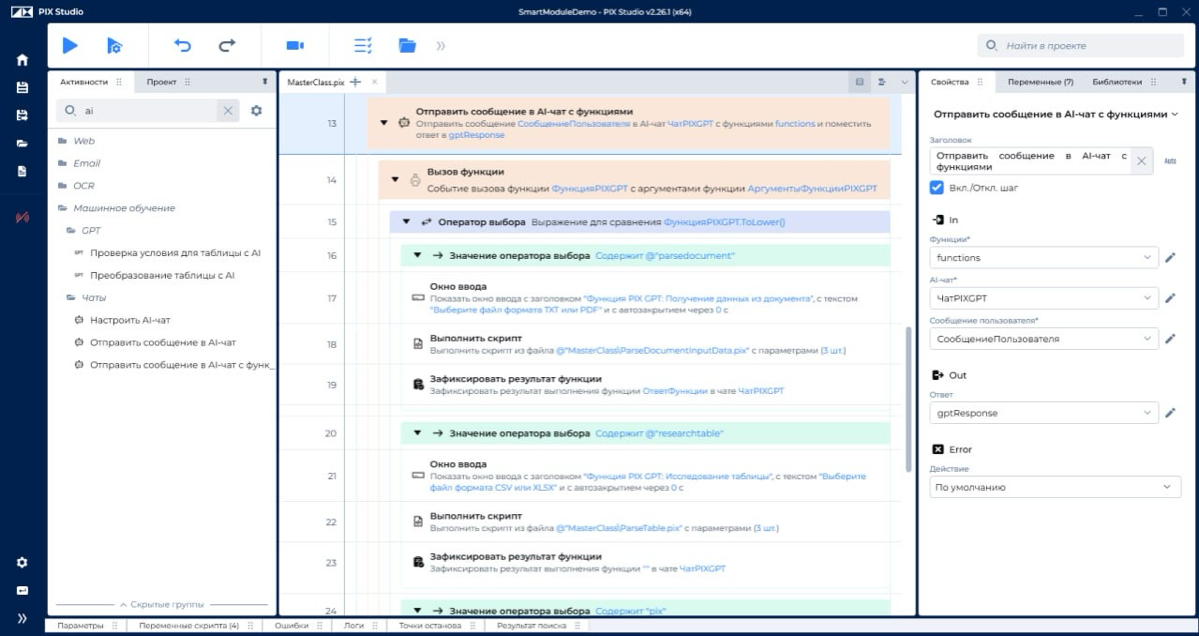
Task: Redo the last action
Action: [x=227, y=46]
